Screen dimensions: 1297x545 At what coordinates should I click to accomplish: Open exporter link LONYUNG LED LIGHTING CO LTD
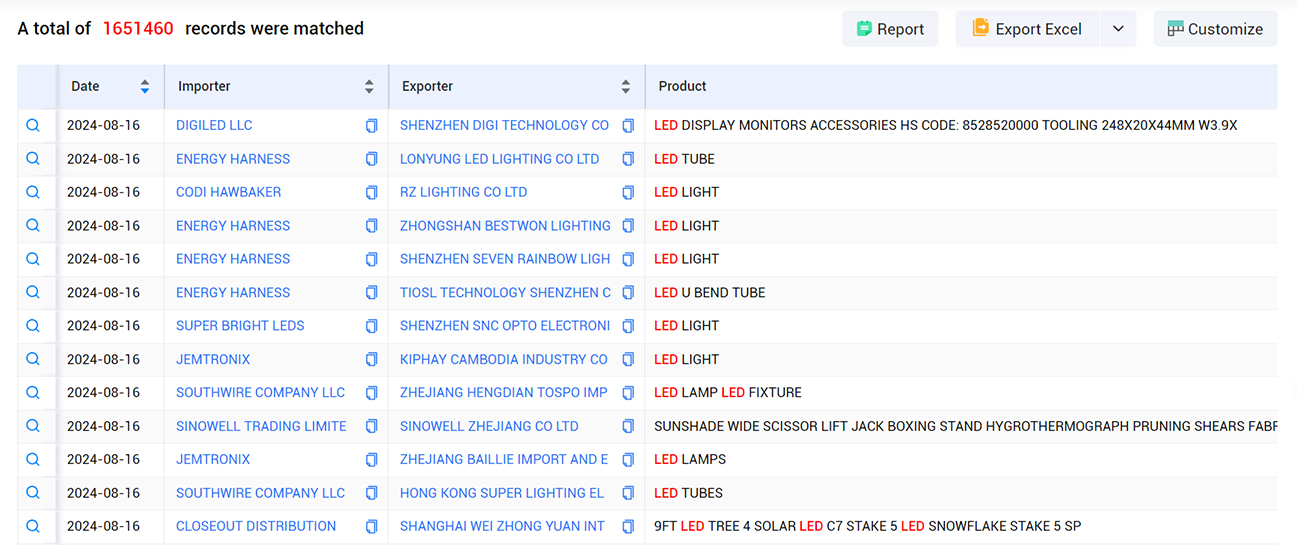(500, 159)
